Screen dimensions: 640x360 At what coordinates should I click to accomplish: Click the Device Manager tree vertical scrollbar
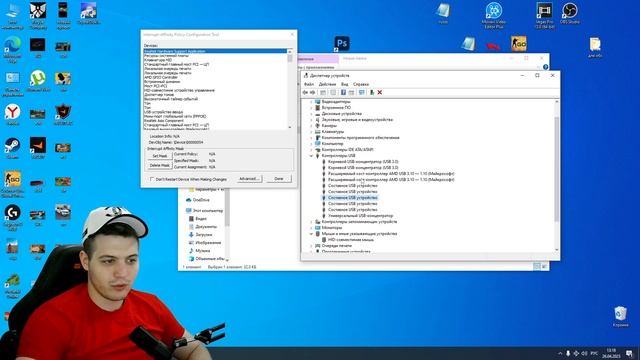pyautogui.click(x=556, y=176)
